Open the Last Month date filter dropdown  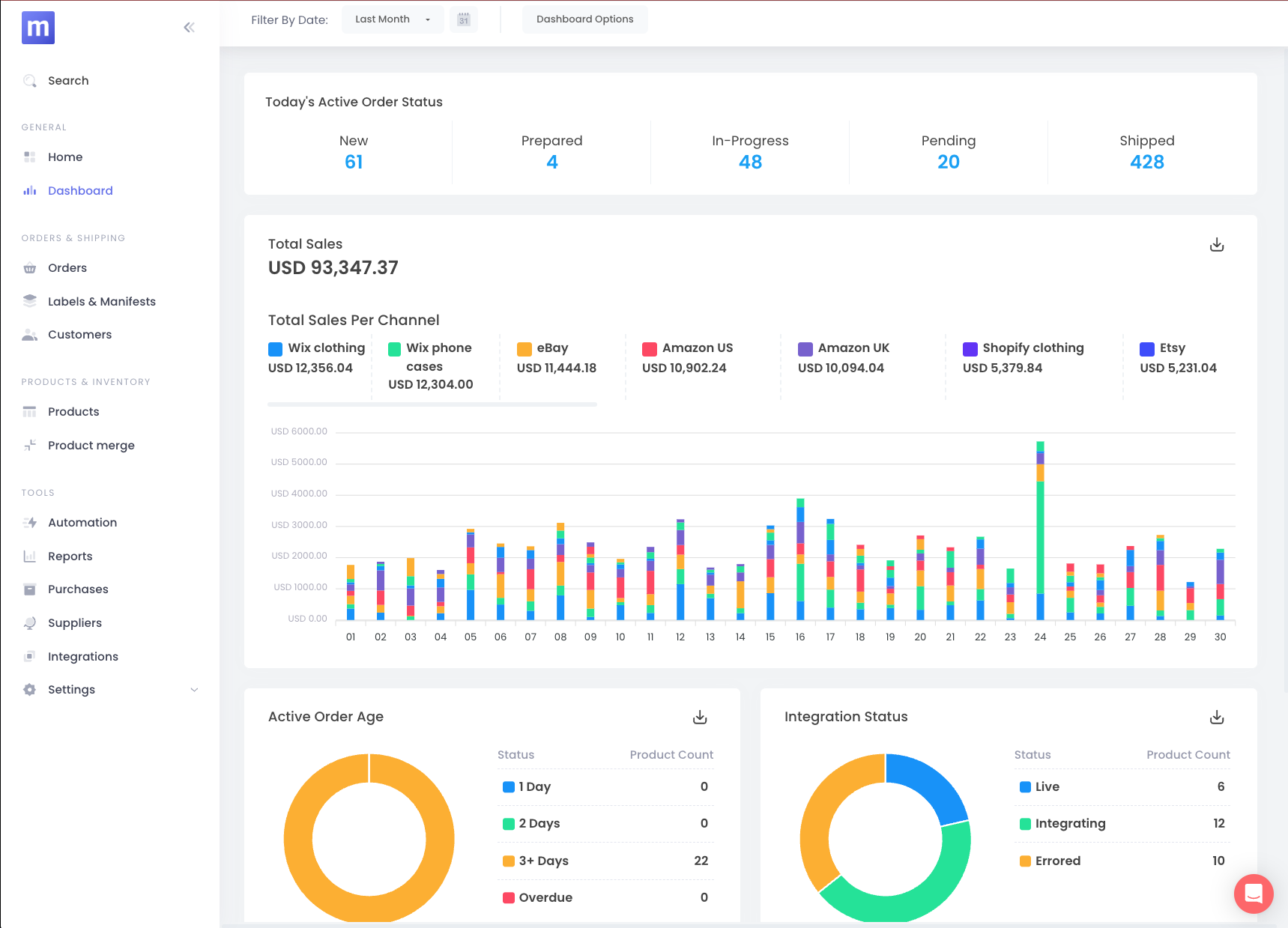click(x=393, y=19)
